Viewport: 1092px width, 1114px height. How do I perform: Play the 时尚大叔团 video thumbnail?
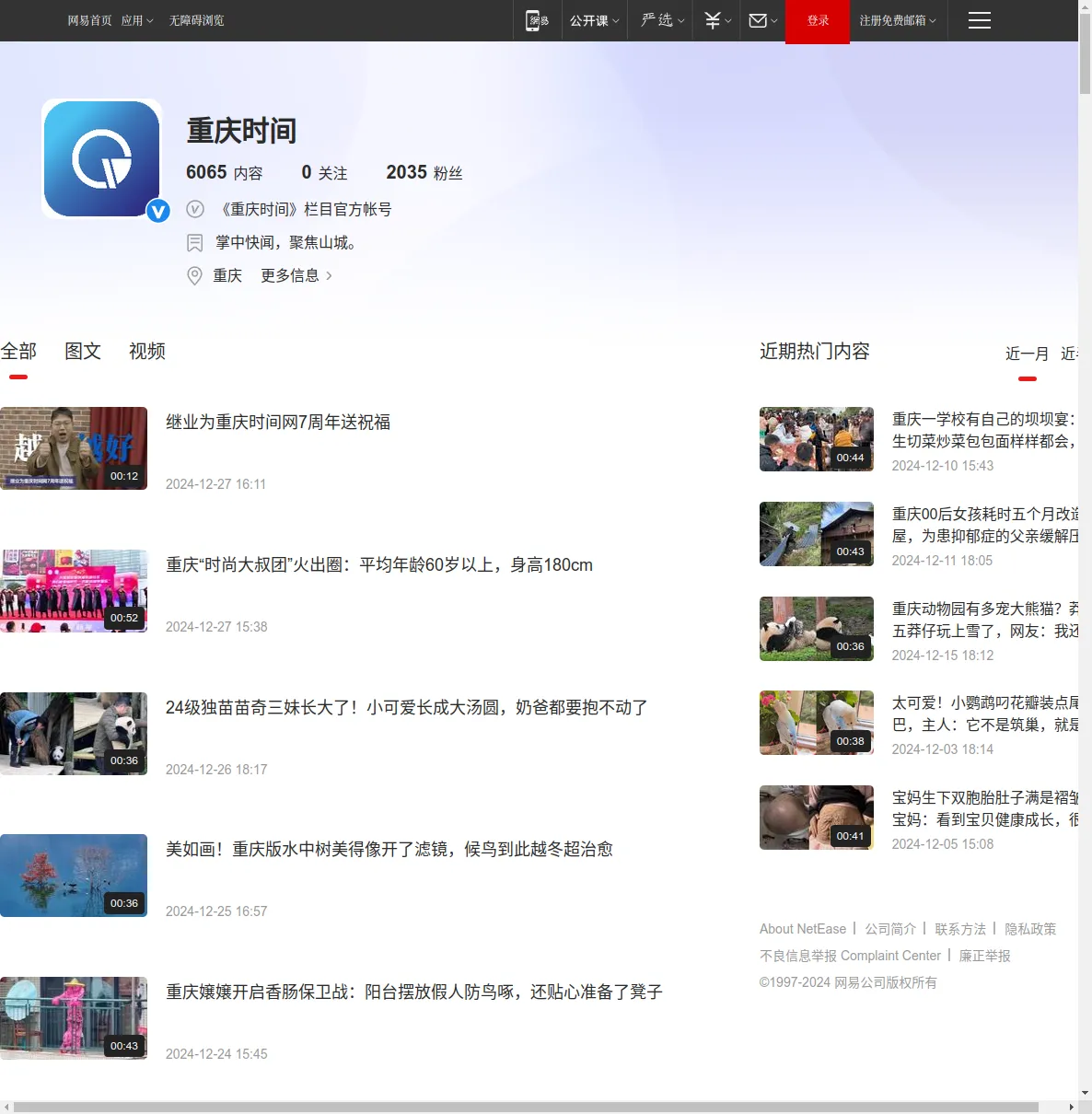pyautogui.click(x=74, y=591)
